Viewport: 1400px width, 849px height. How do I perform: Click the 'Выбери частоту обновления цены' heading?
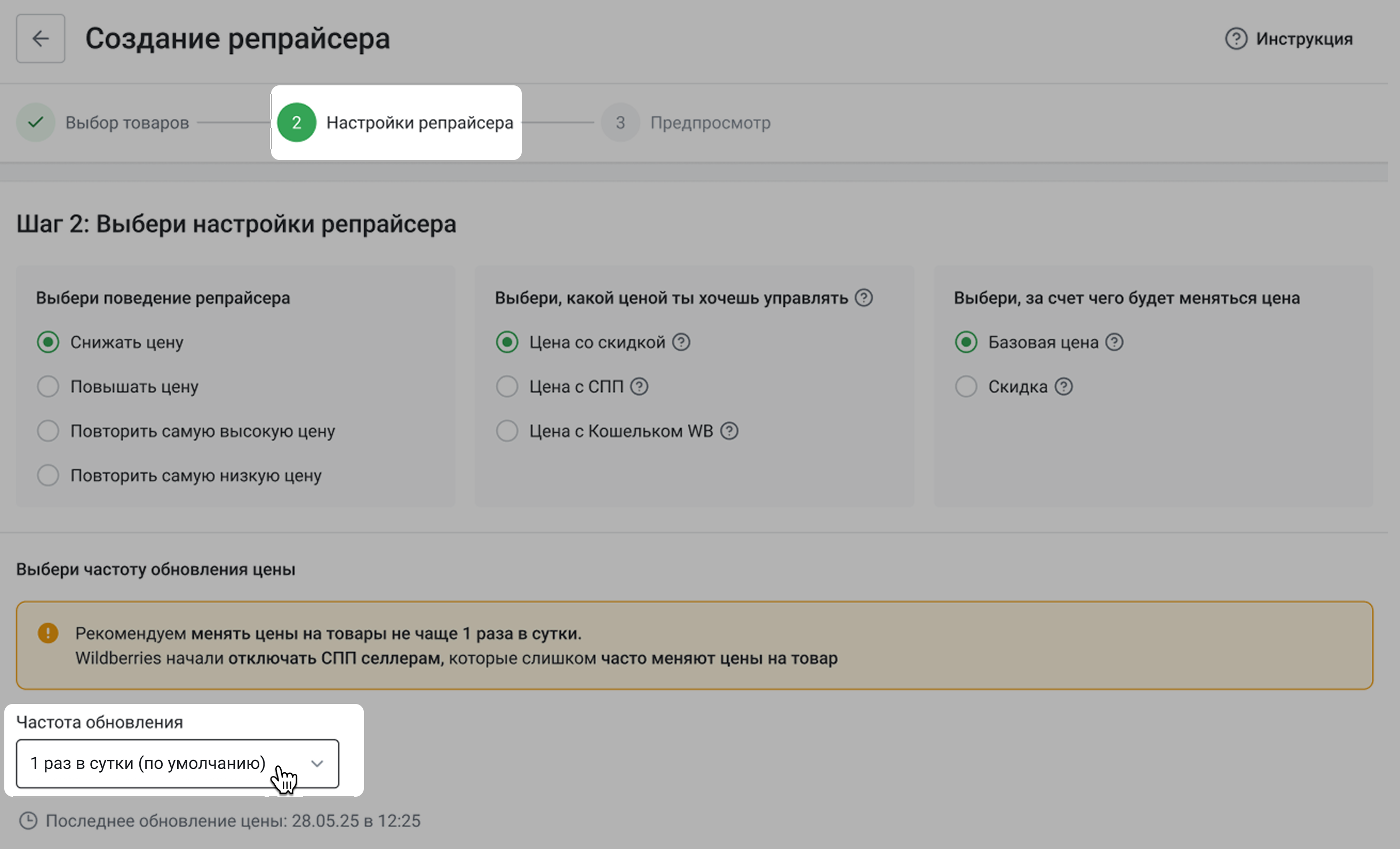[156, 569]
